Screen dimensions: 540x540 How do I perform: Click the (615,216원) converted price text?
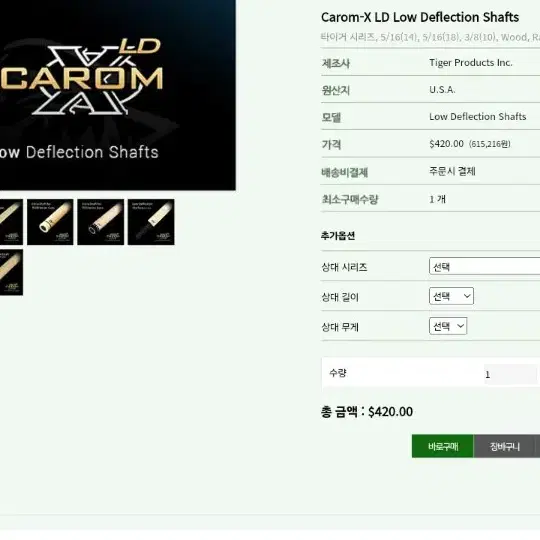(489, 144)
